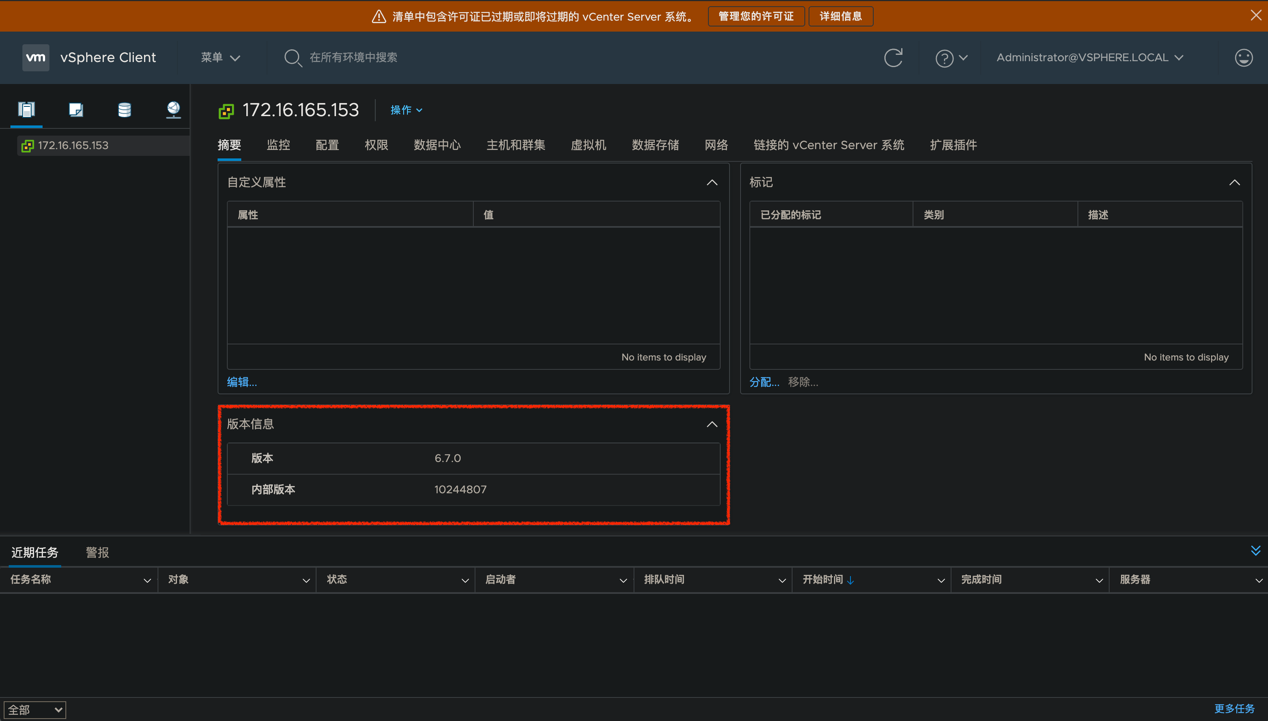The height and width of the screenshot is (721, 1268).
Task: Click the 开始时间 sort arrow
Action: (851, 580)
